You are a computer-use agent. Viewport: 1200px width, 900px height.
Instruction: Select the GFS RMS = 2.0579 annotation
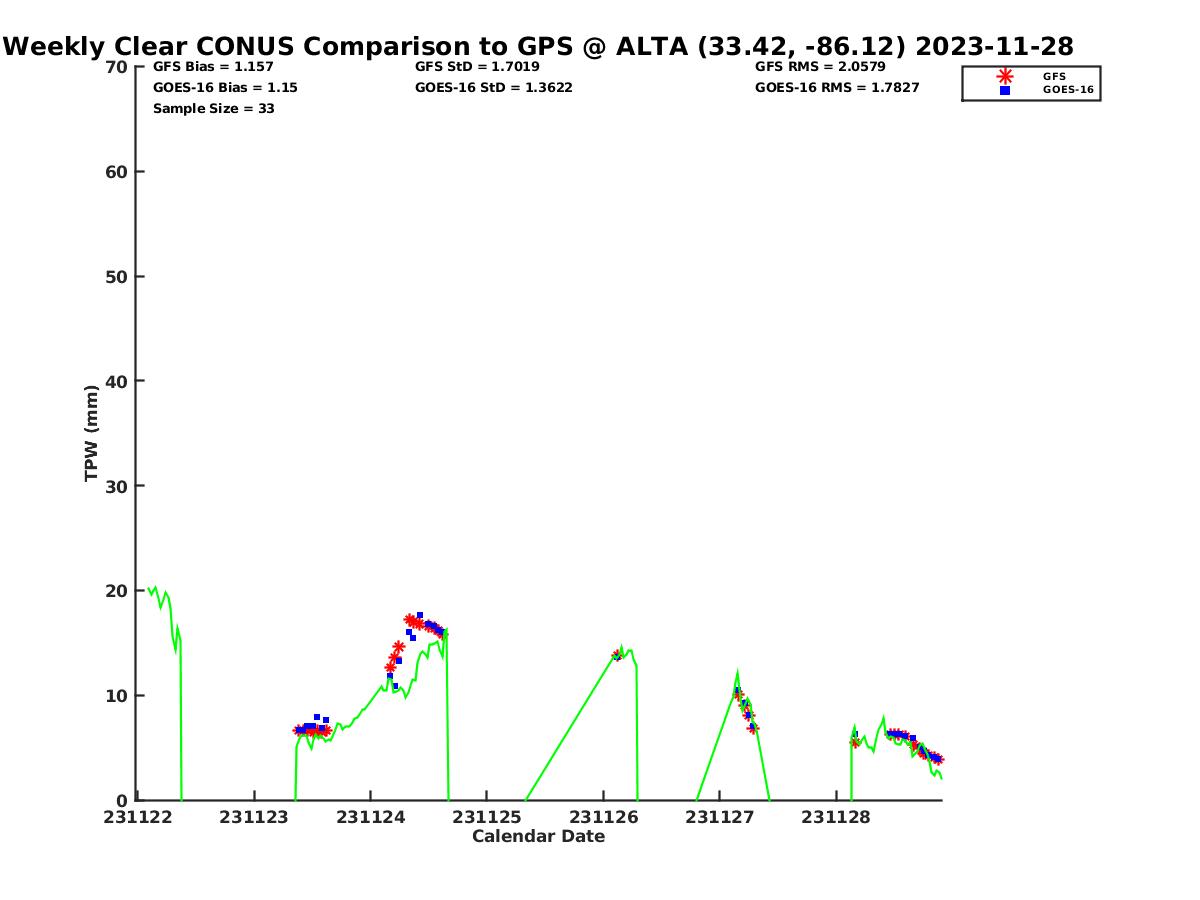[x=820, y=67]
